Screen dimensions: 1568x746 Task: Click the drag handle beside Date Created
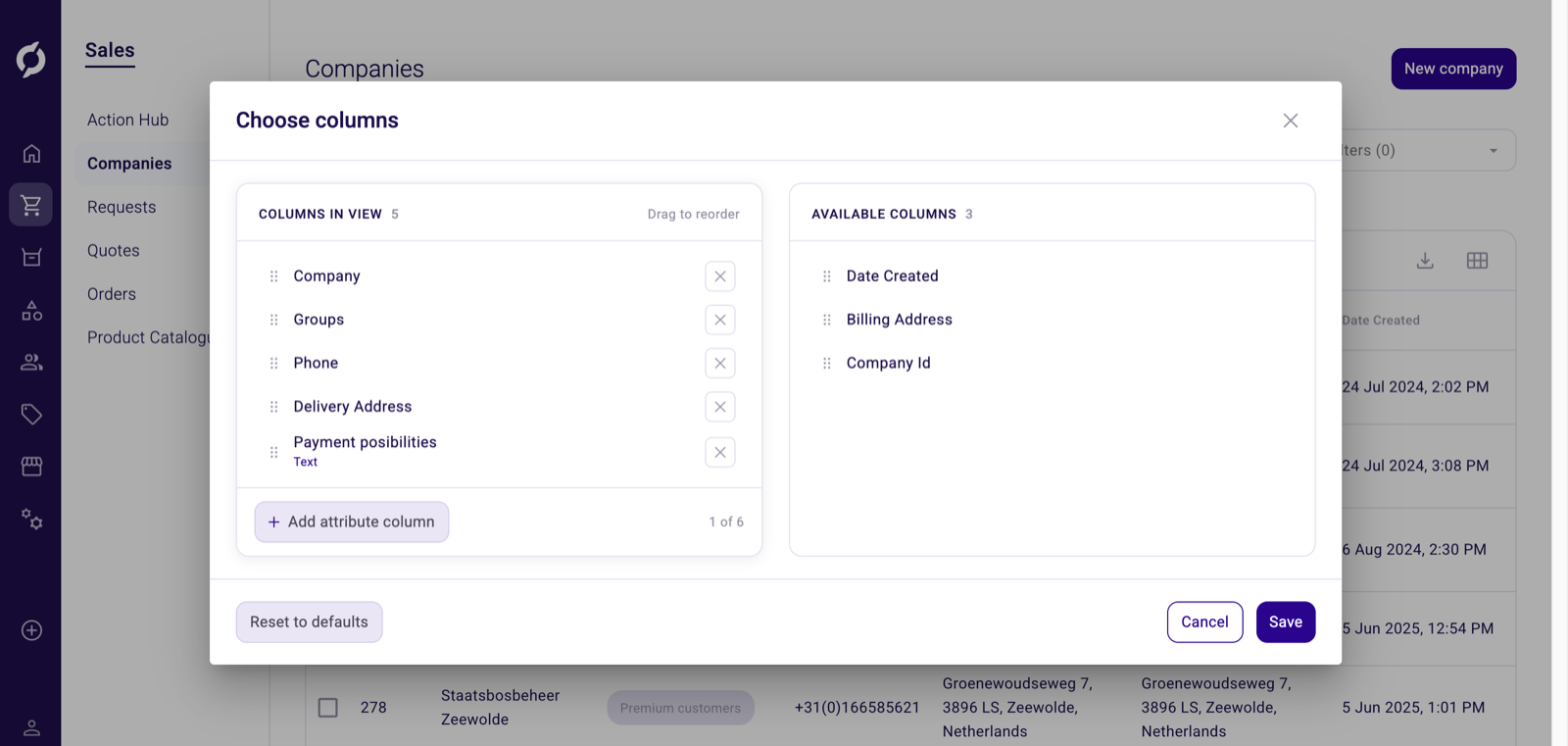coord(826,276)
